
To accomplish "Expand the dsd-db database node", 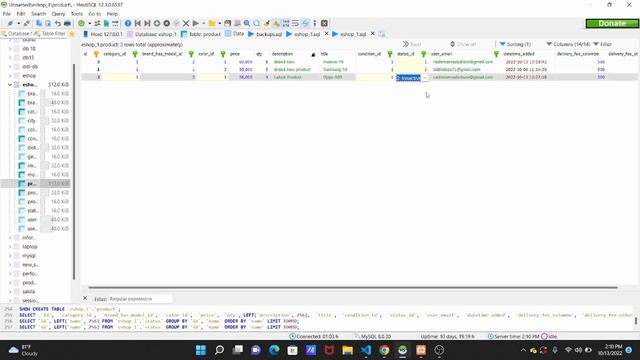I will click(10, 67).
